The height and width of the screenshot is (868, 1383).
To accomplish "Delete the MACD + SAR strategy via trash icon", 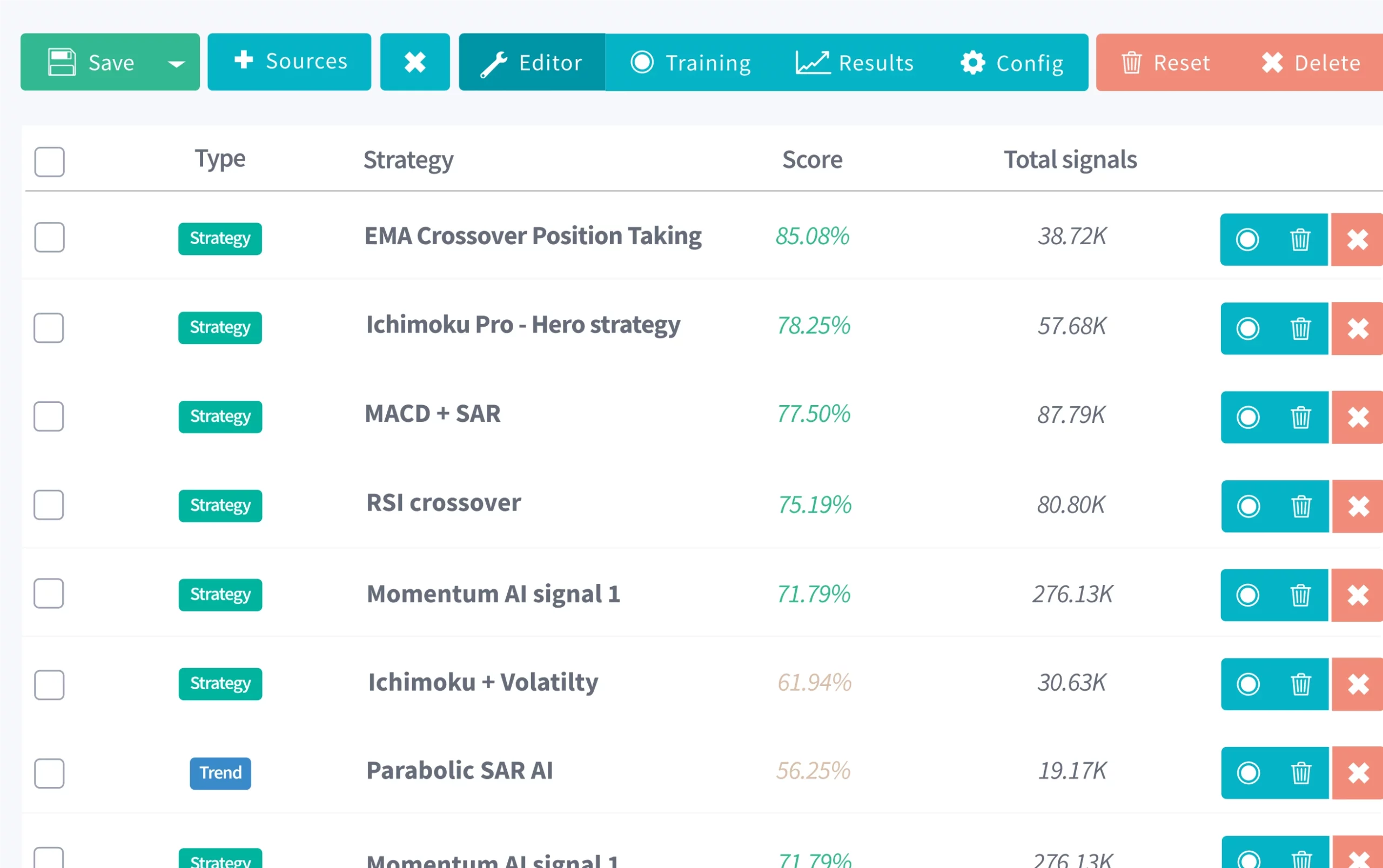I will click(x=1300, y=418).
